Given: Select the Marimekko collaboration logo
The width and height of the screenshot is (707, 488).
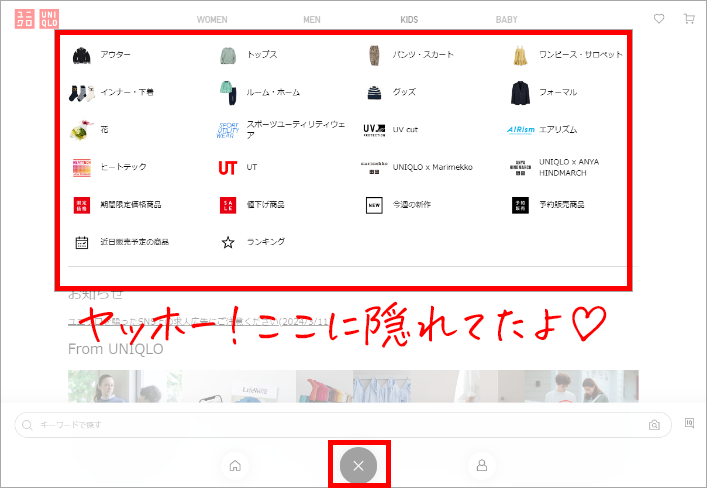Looking at the screenshot, I should pyautogui.click(x=374, y=167).
